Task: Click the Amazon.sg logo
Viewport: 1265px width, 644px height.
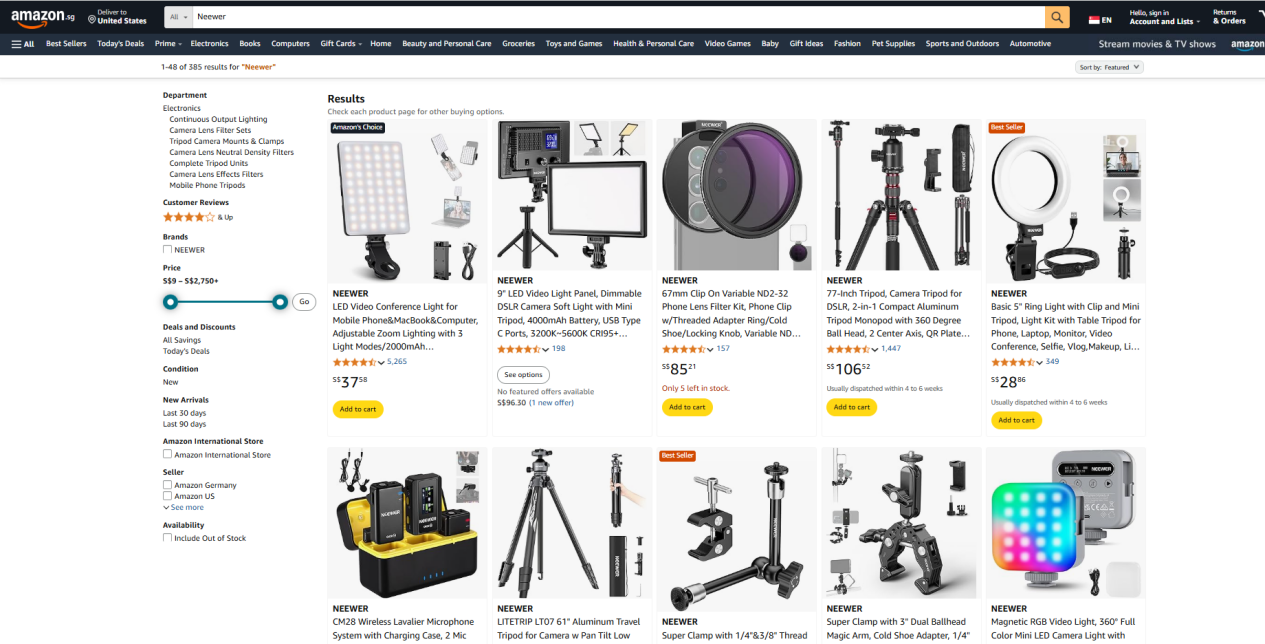Action: (43, 18)
